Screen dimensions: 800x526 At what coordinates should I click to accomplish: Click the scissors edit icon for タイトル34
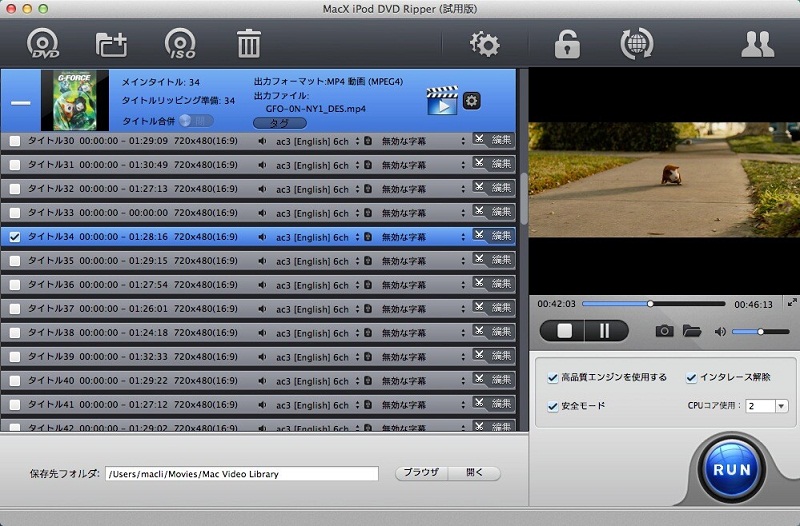pyautogui.click(x=479, y=235)
